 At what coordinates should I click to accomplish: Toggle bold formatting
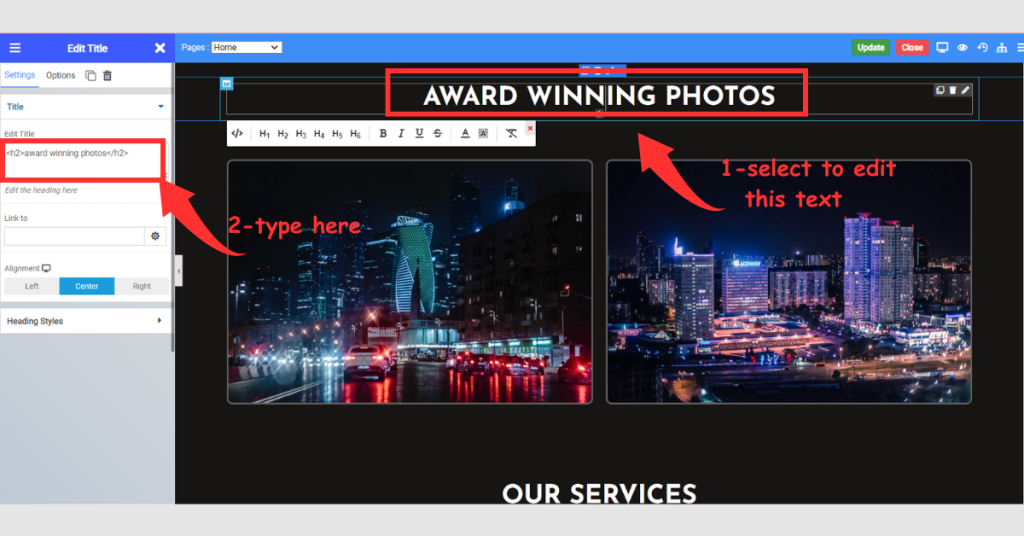tap(383, 133)
